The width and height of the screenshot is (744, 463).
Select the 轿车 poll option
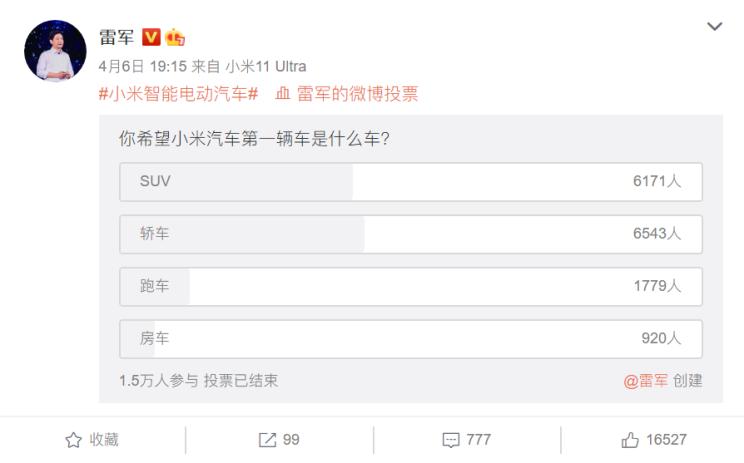pyautogui.click(x=410, y=234)
